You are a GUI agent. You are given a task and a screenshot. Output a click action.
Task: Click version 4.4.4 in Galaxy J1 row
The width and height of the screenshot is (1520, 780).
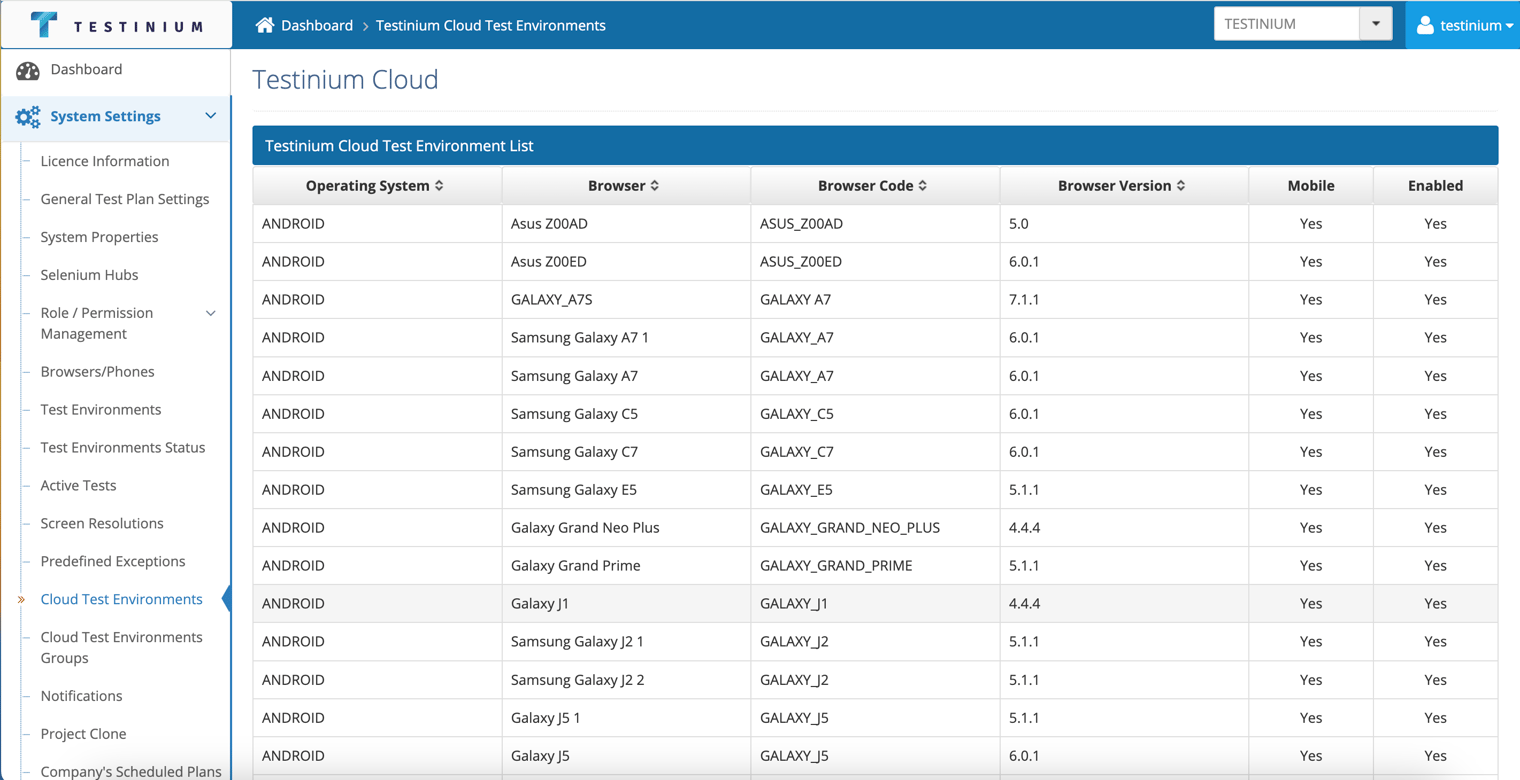(x=1124, y=604)
